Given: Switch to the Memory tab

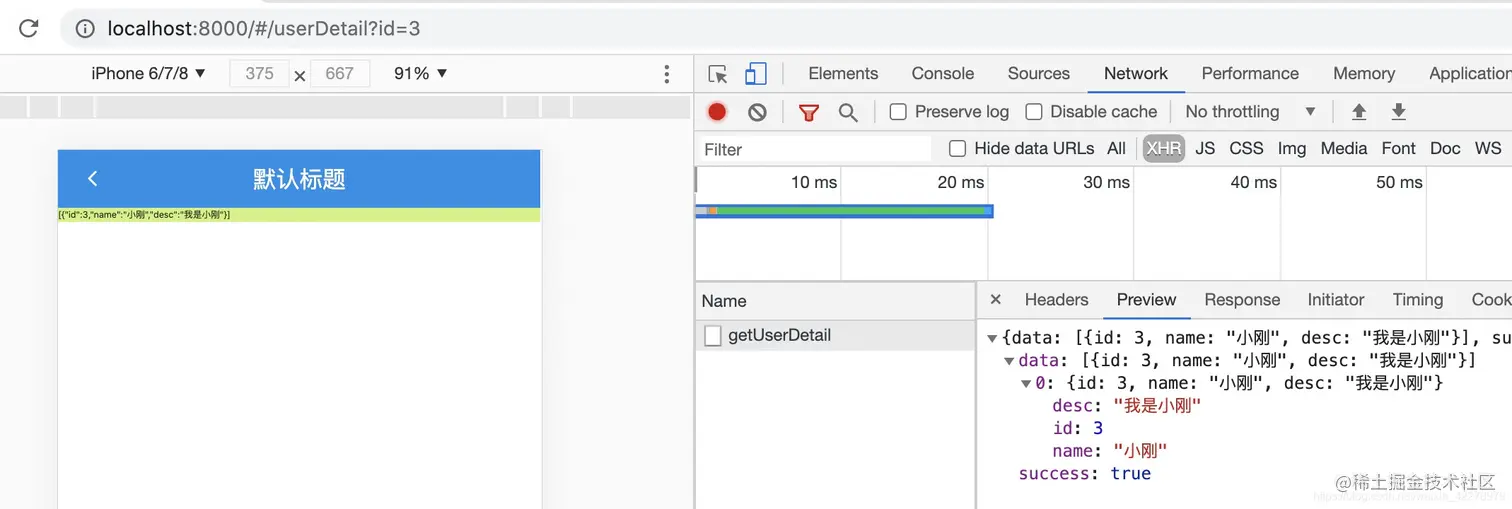Looking at the screenshot, I should pos(1363,73).
